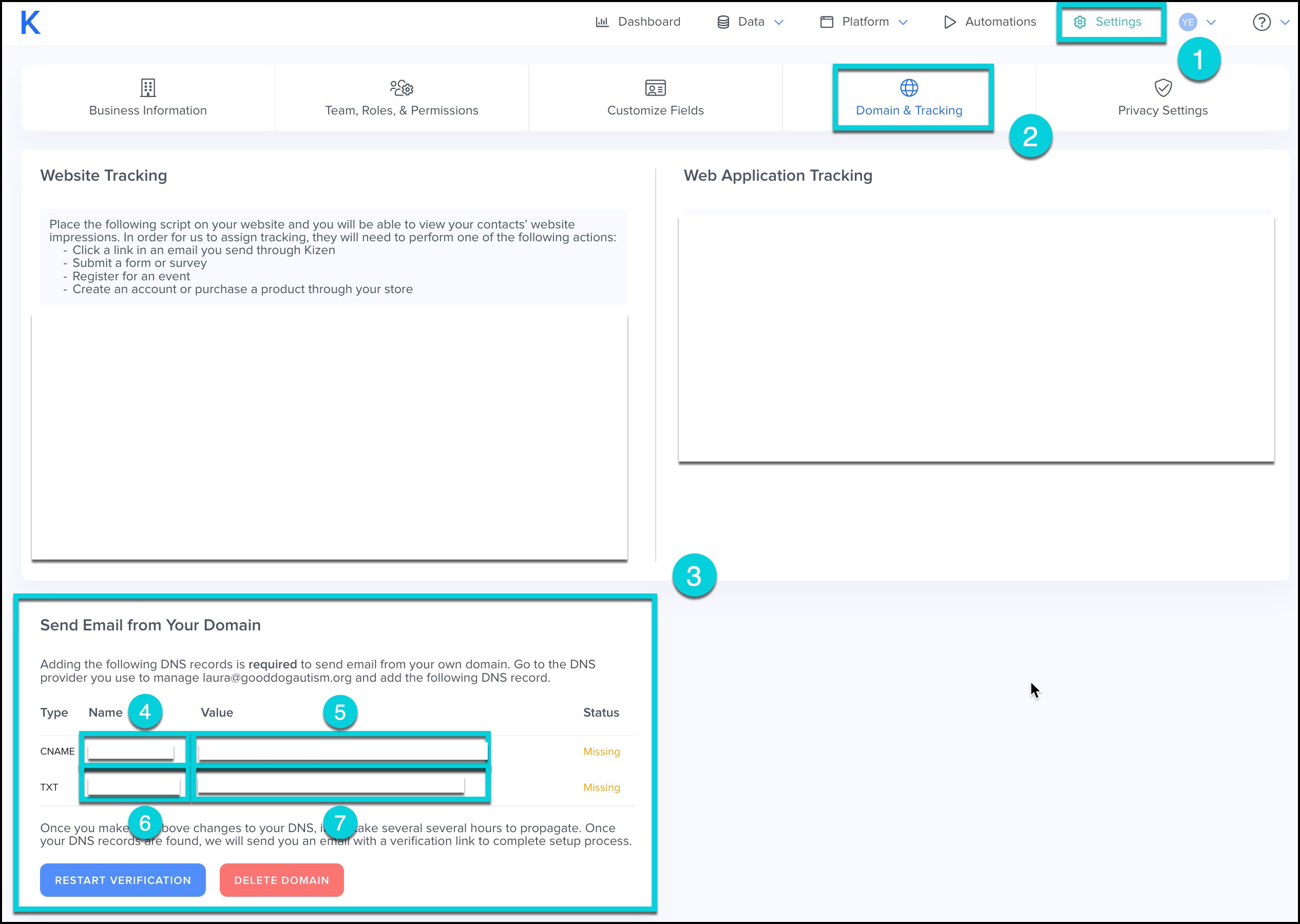Expand the help menu chevron

pyautogui.click(x=1284, y=22)
